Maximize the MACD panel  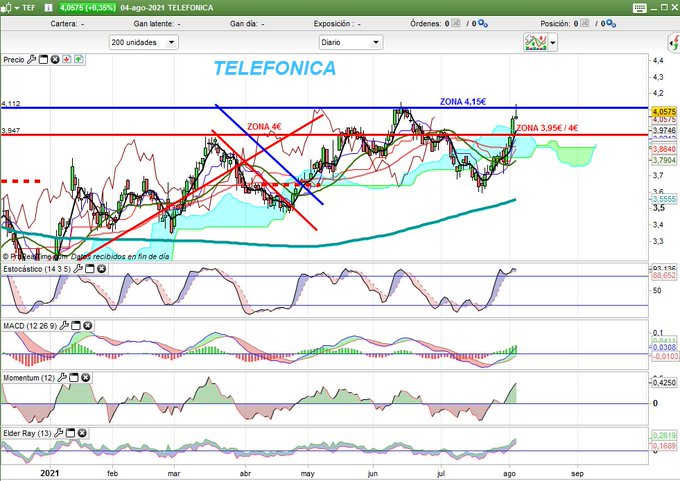[76, 325]
